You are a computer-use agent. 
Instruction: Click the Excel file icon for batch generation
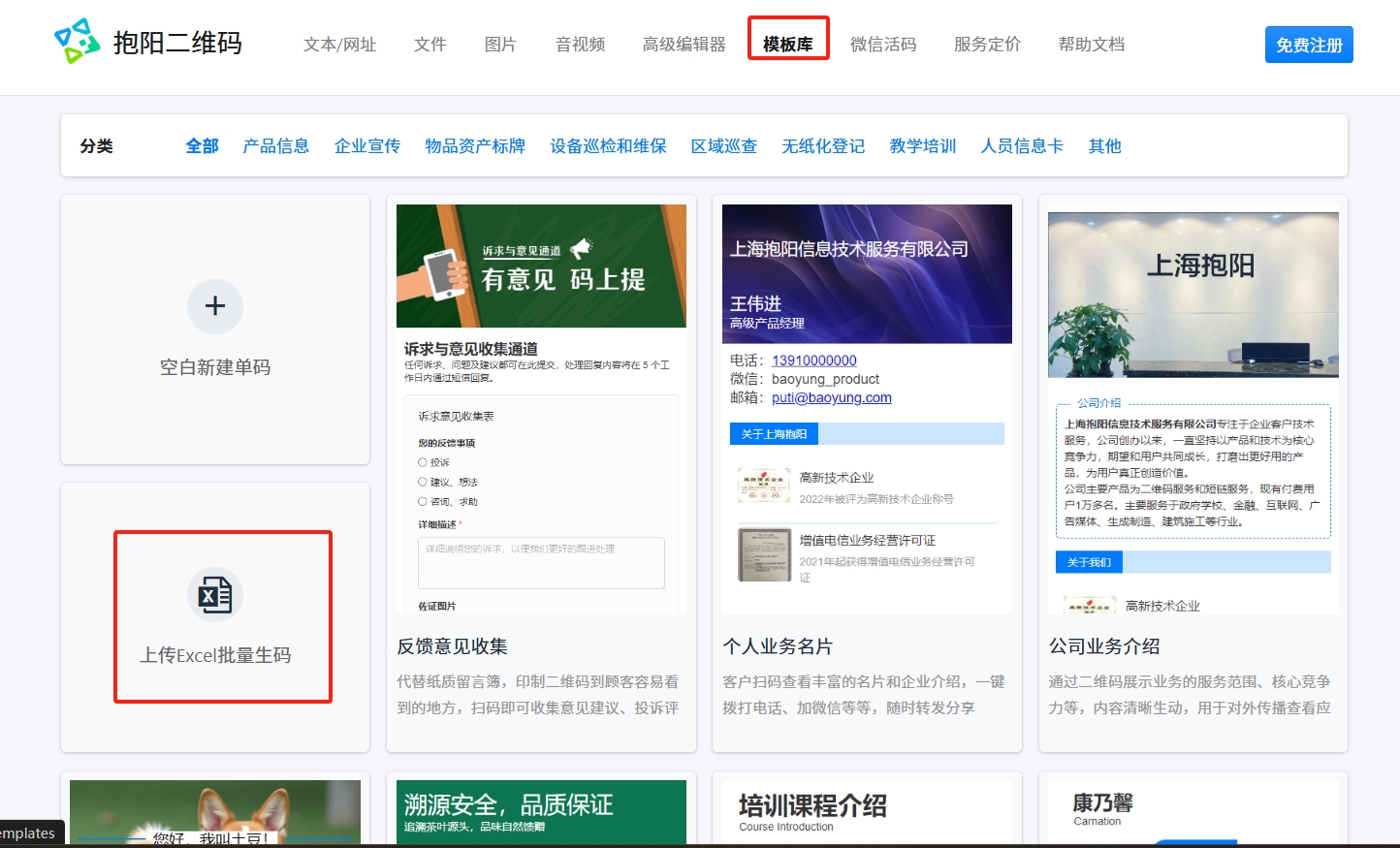[x=215, y=595]
